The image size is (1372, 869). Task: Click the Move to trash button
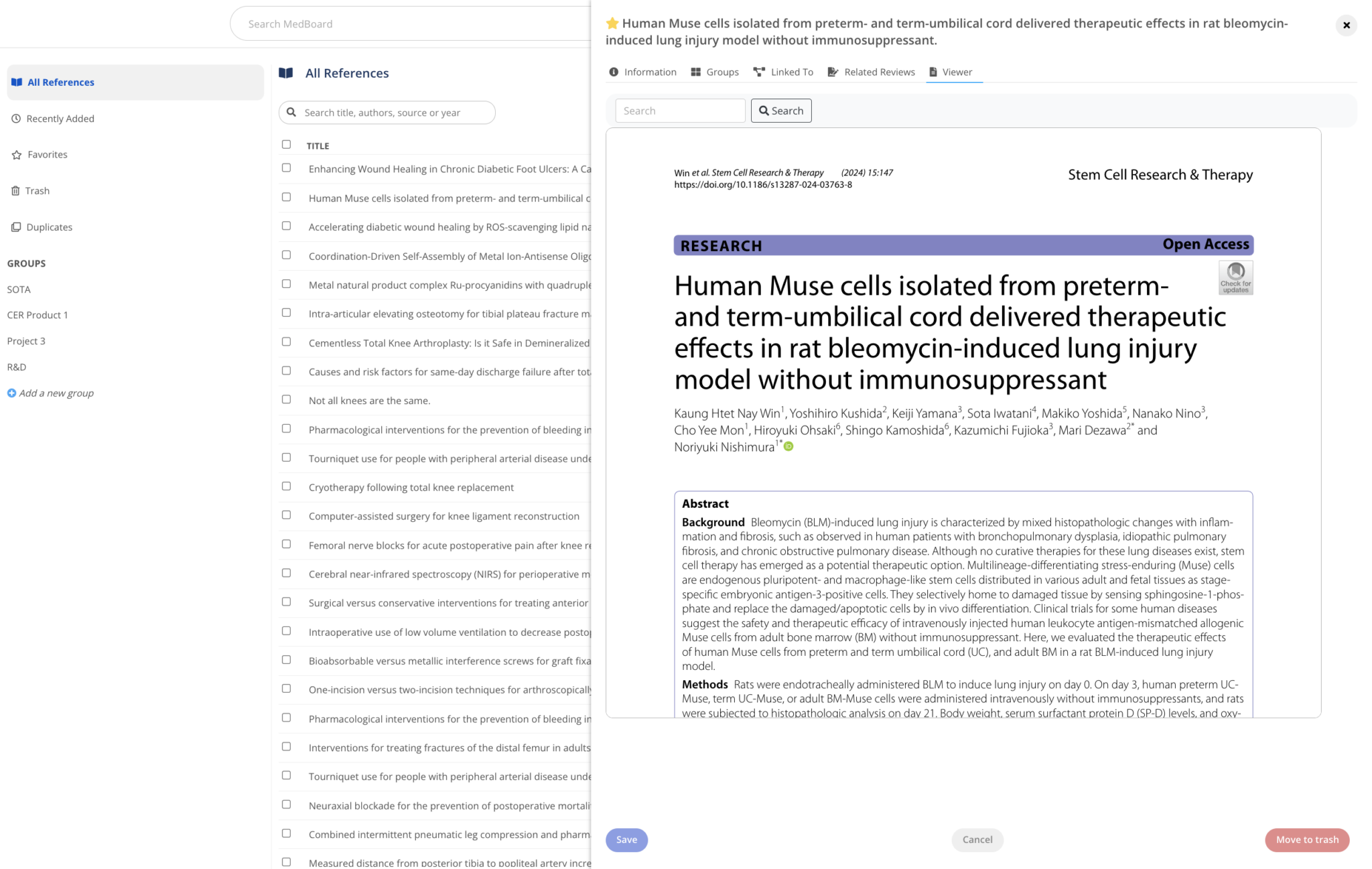pyautogui.click(x=1307, y=840)
